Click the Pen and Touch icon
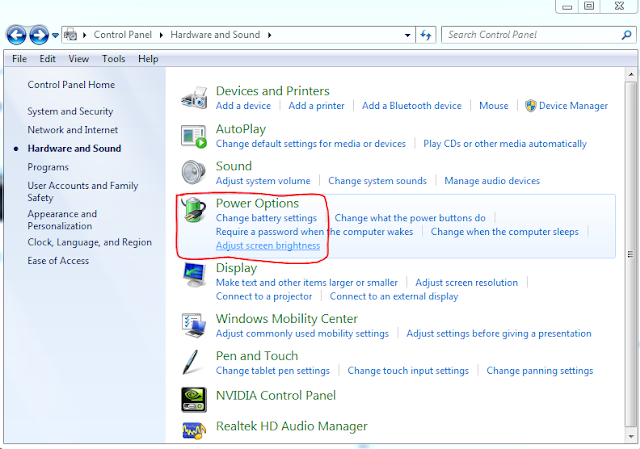640x449 pixels. [x=191, y=362]
